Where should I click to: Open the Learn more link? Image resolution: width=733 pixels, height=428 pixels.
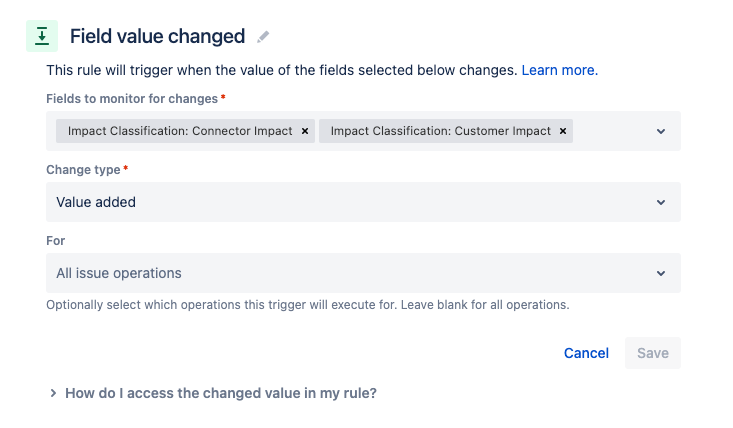560,70
